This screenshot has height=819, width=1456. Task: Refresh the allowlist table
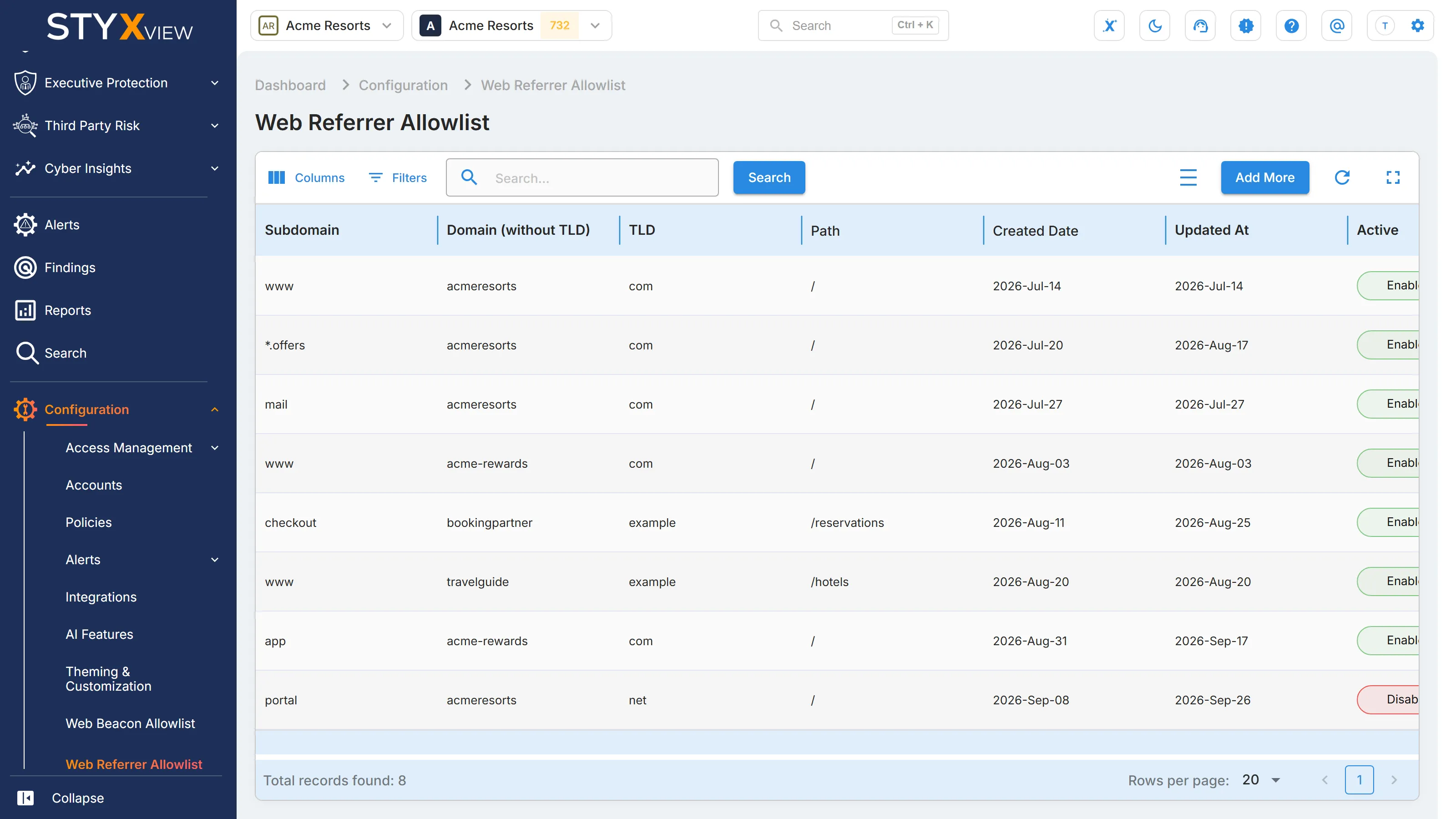pyautogui.click(x=1342, y=177)
